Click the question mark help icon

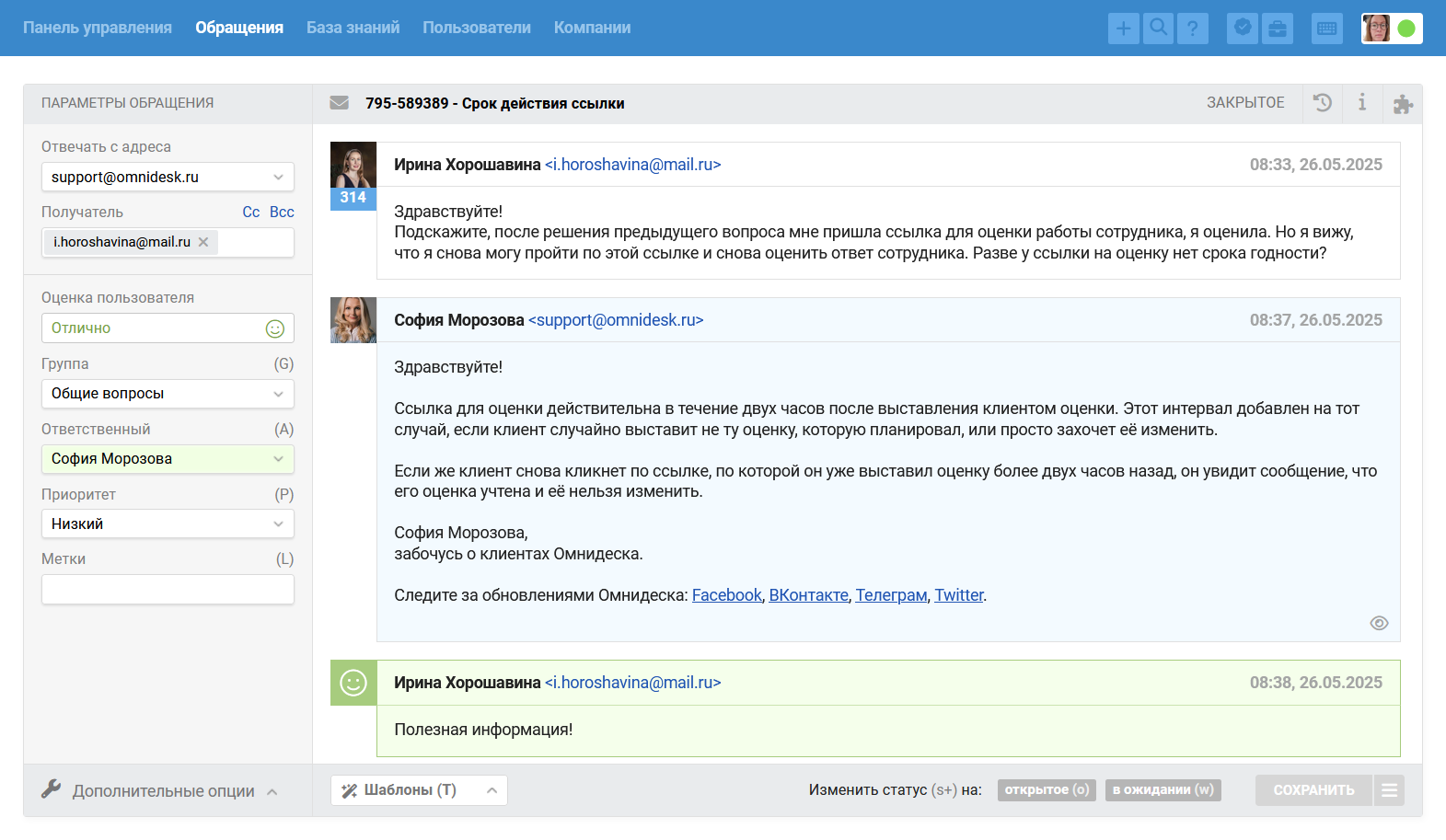click(1193, 29)
